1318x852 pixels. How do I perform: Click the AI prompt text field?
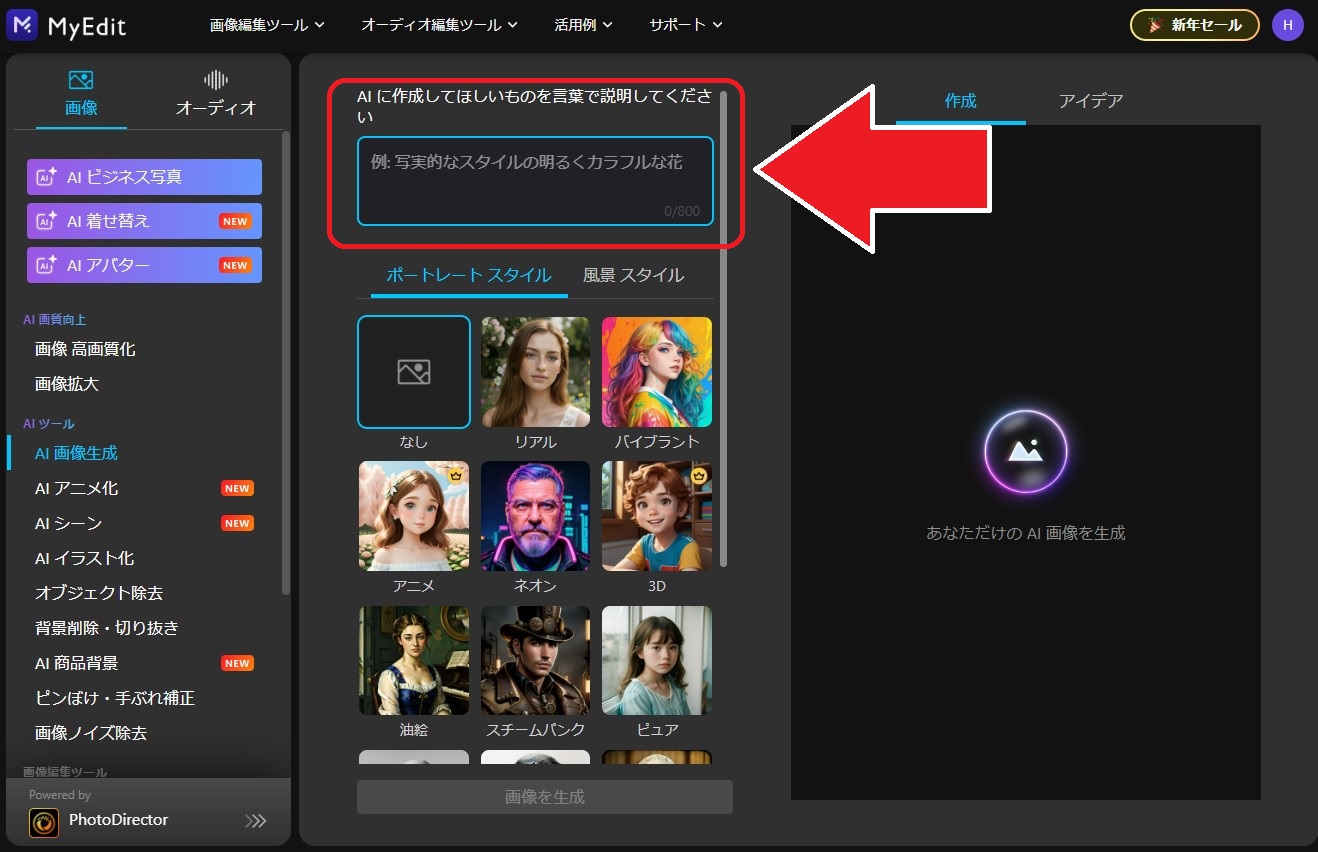[535, 181]
